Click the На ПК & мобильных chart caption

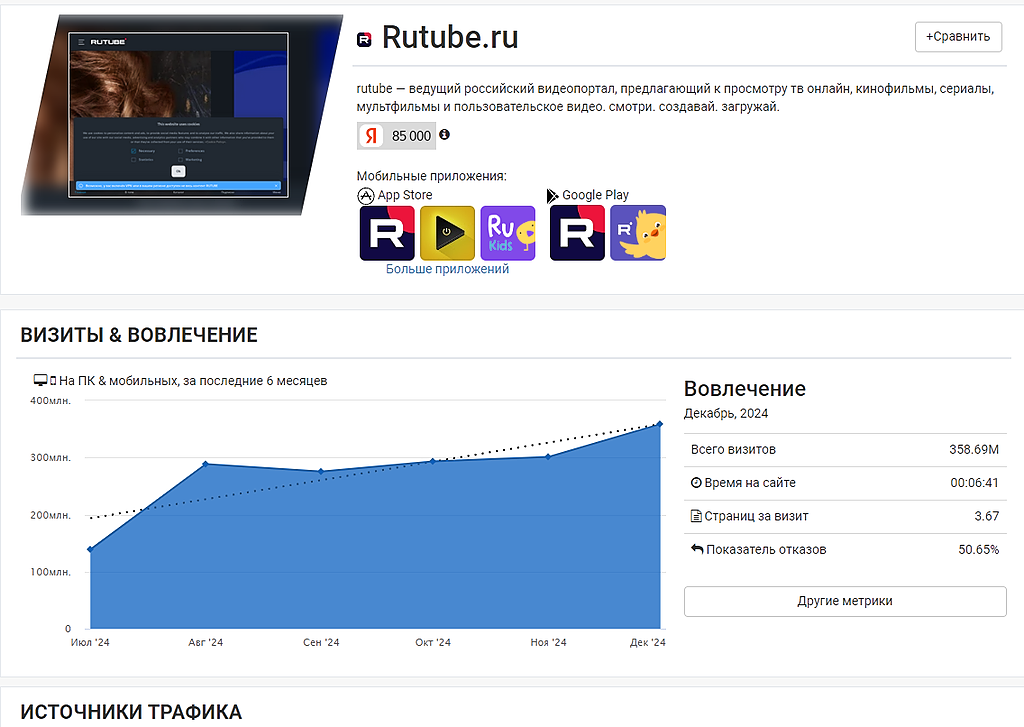pyautogui.click(x=193, y=380)
